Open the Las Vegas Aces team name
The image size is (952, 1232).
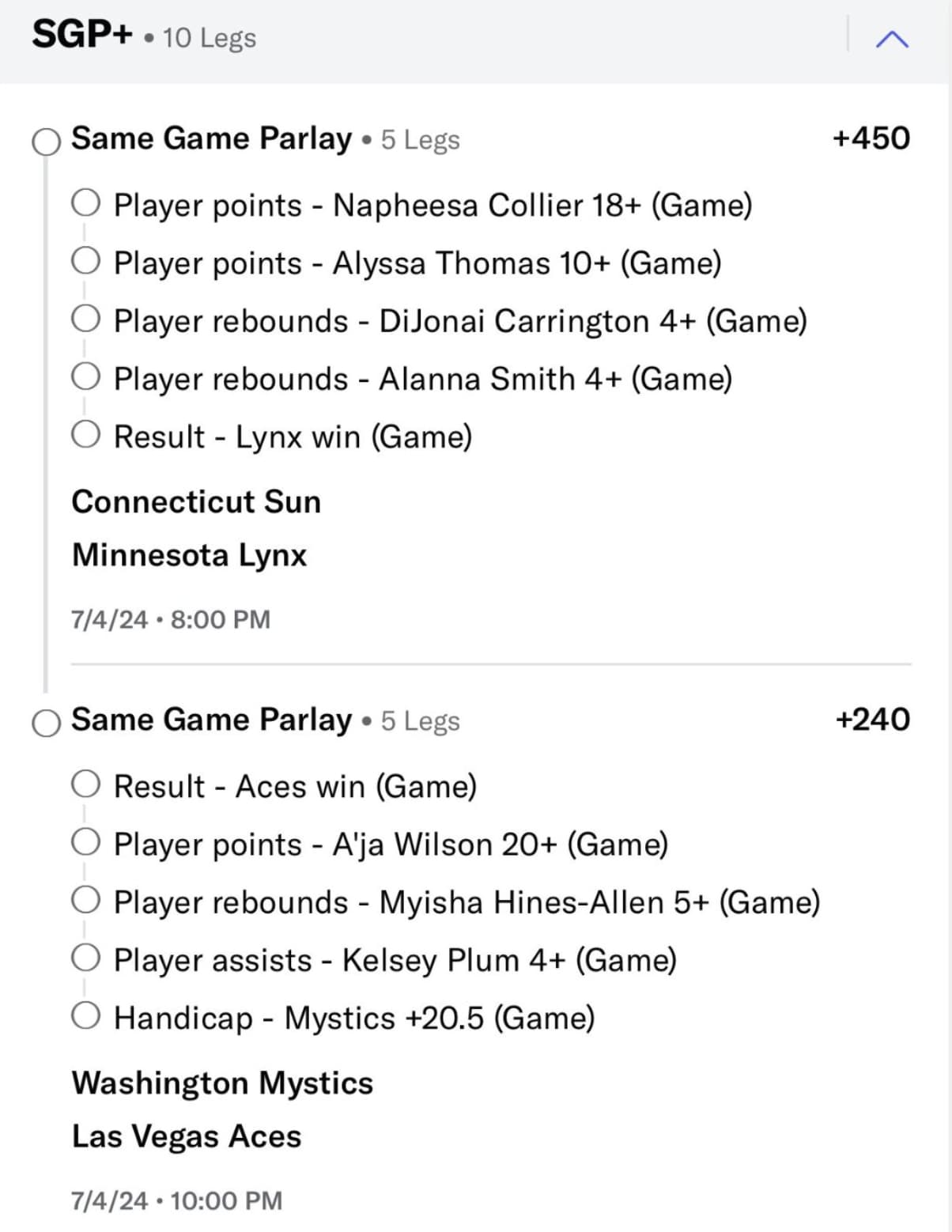(x=187, y=1136)
